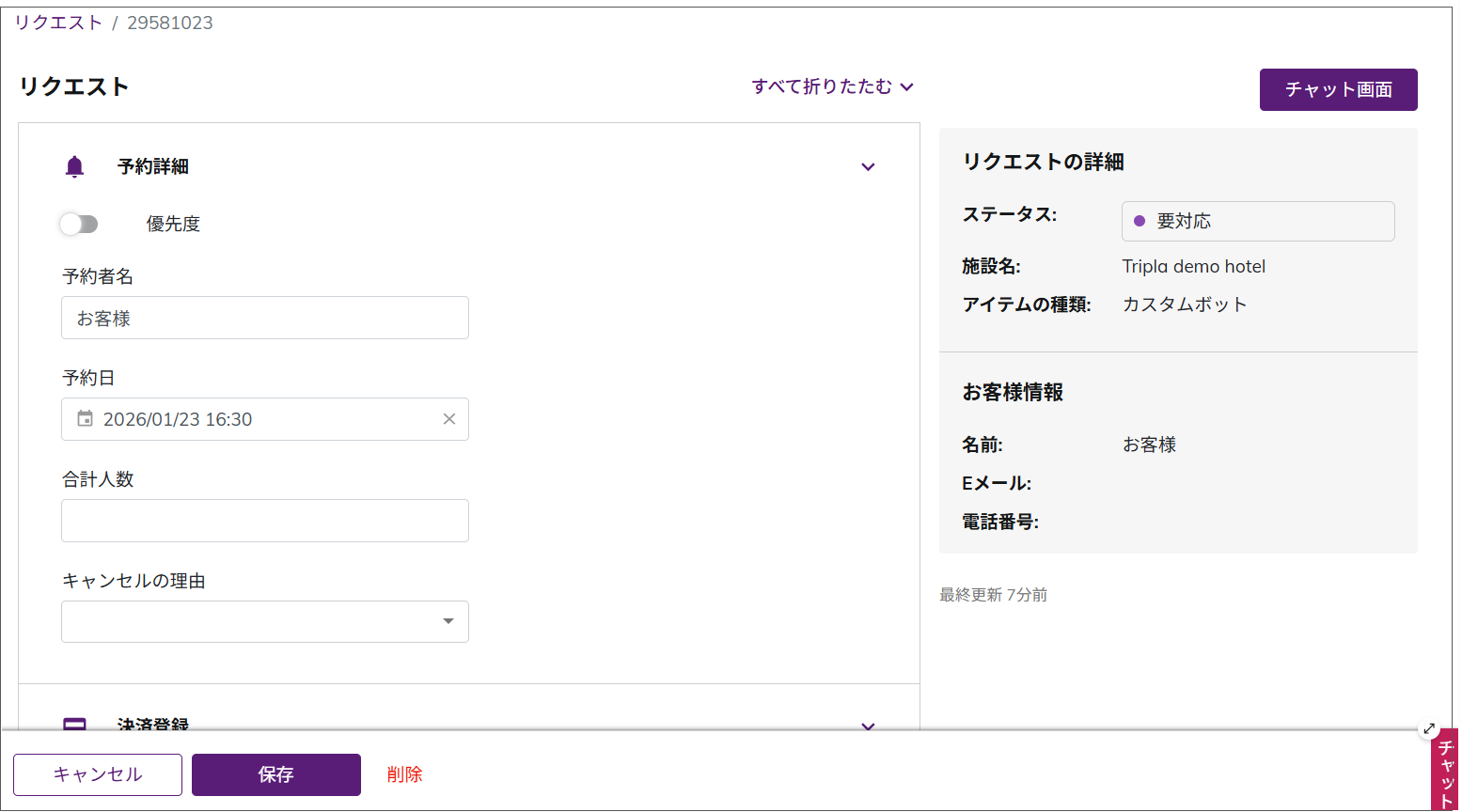Click the purple status dot in ステータス
This screenshot has width=1462, height=812.
pos(1140,222)
